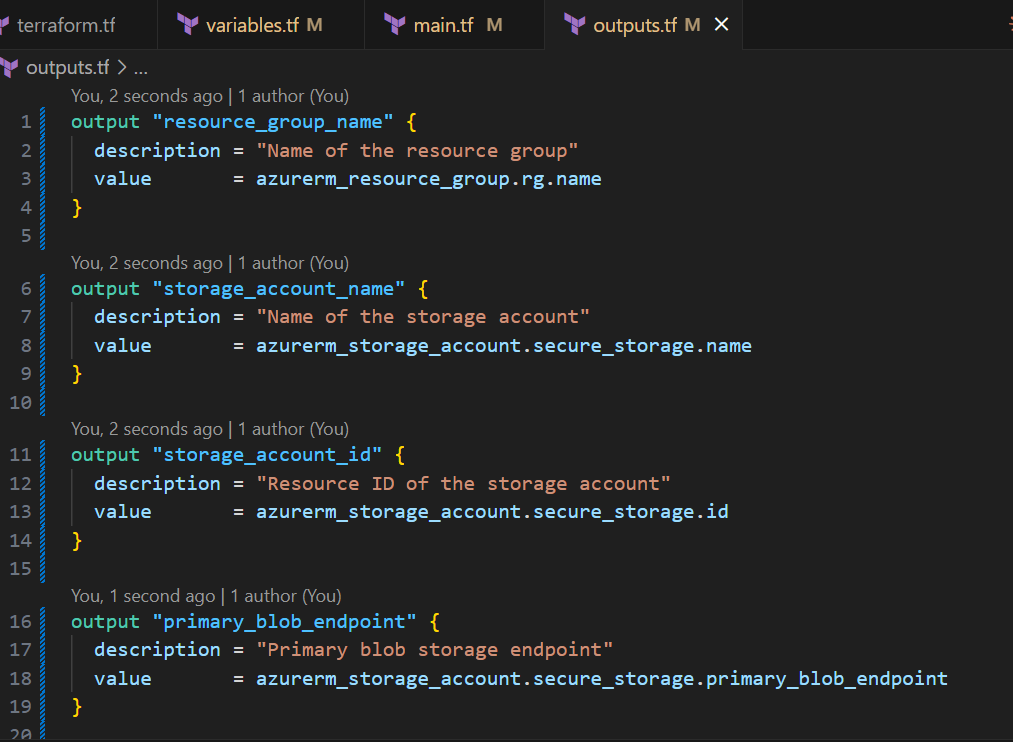Click the Terraform icon on outputs.tf tab

point(574,24)
